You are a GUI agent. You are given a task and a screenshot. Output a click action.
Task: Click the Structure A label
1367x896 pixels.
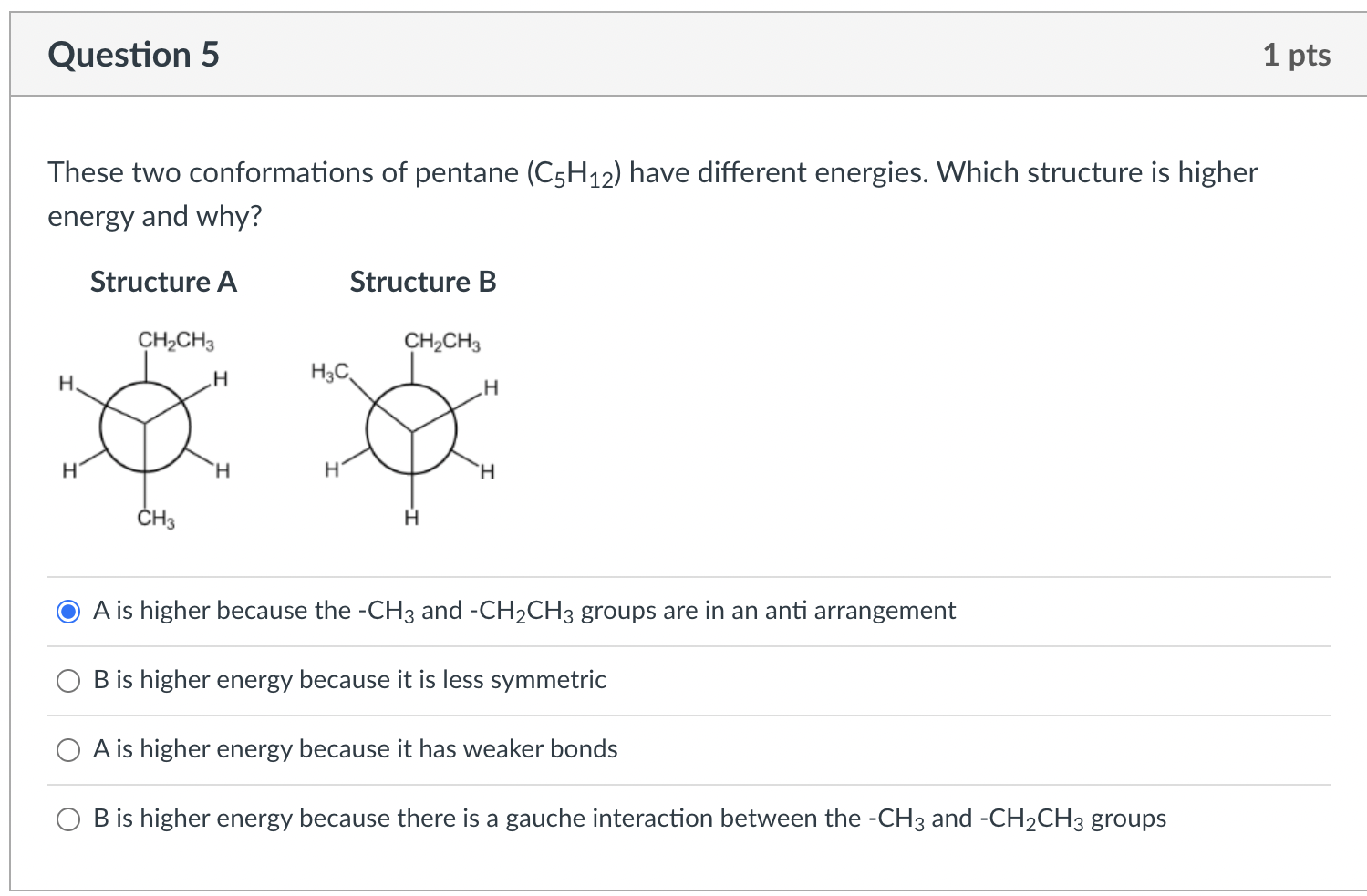[162, 283]
